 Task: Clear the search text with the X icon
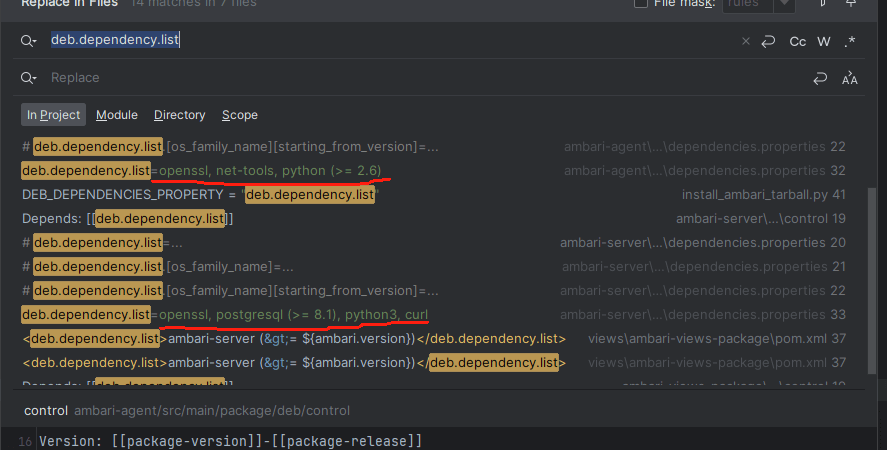click(x=746, y=41)
